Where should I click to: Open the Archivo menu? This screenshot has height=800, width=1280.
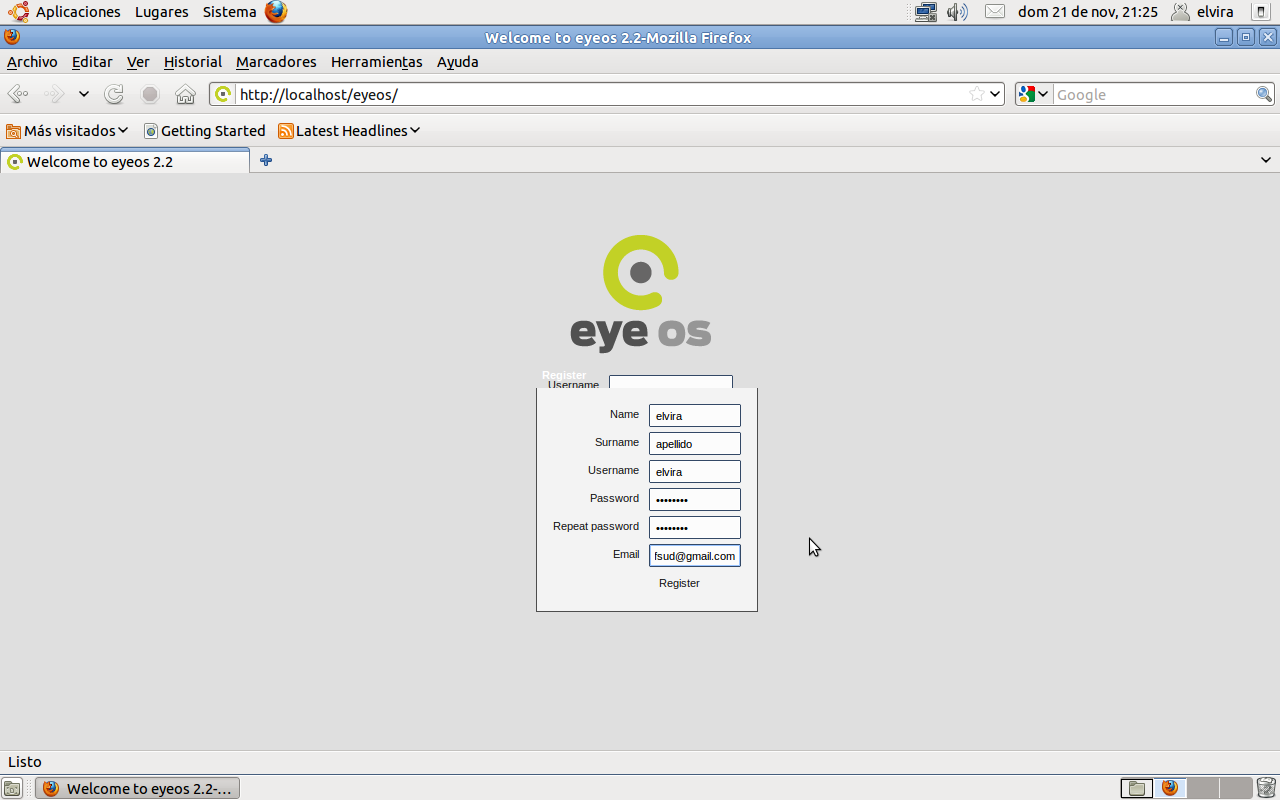[x=32, y=62]
